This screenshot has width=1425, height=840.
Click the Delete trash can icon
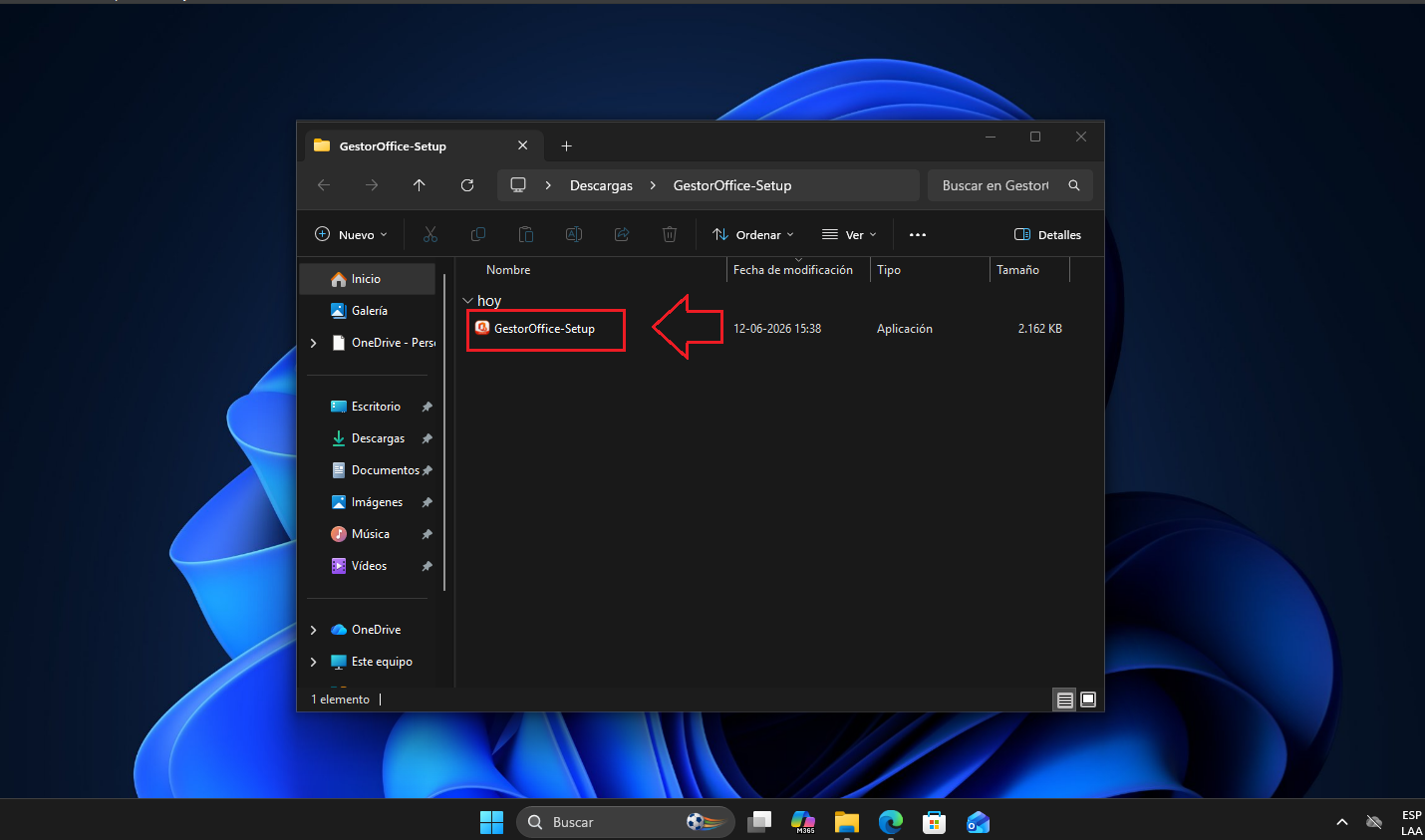pos(670,235)
